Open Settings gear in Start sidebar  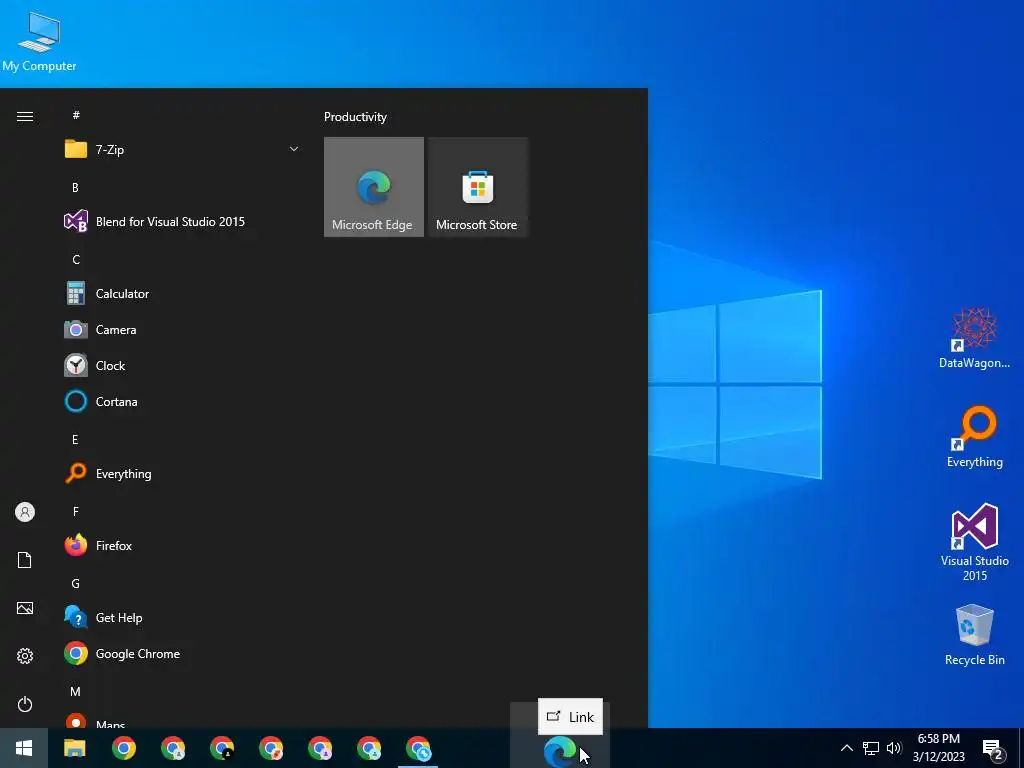click(25, 656)
